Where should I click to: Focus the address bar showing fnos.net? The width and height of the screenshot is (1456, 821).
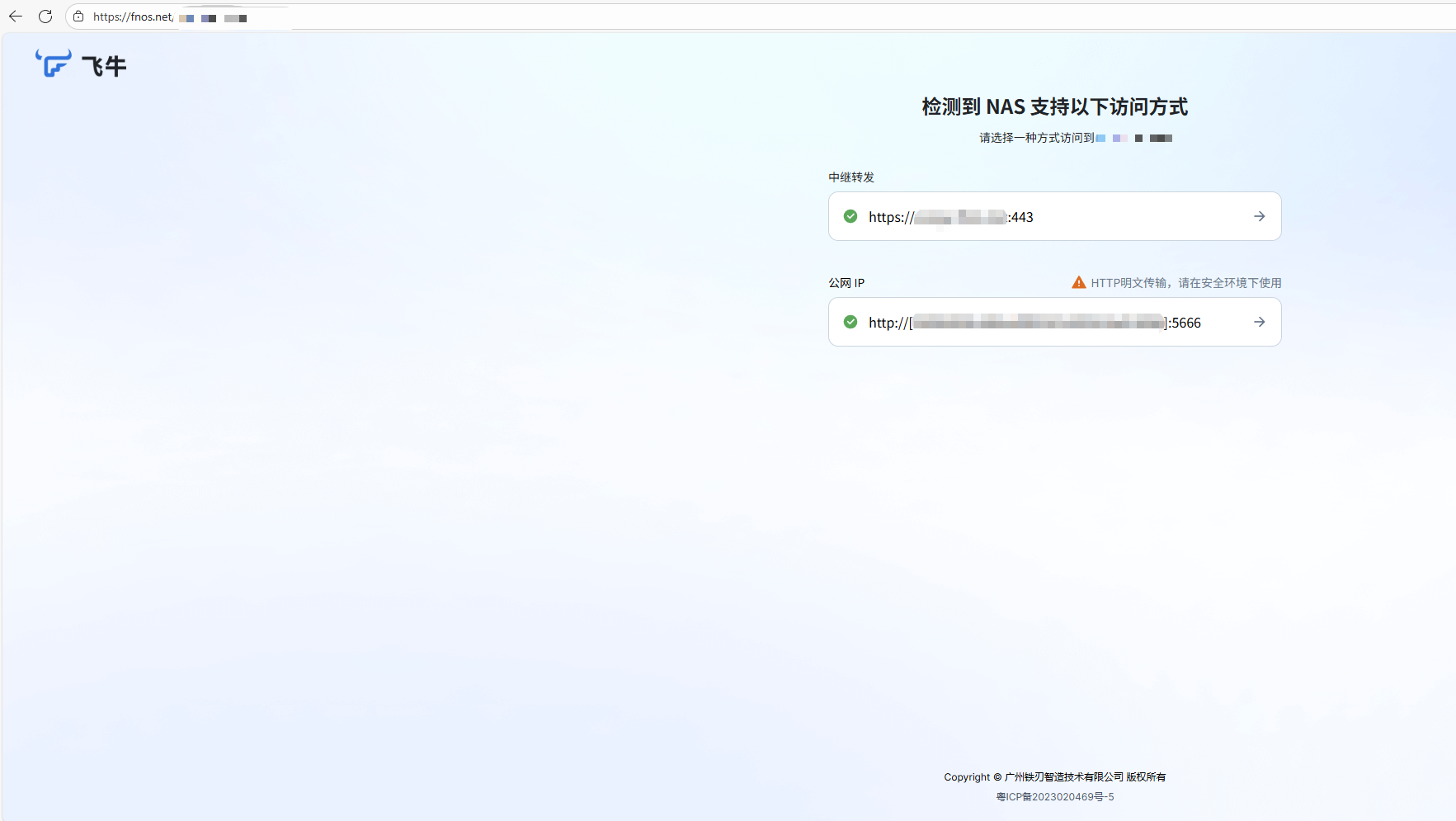coord(759,17)
